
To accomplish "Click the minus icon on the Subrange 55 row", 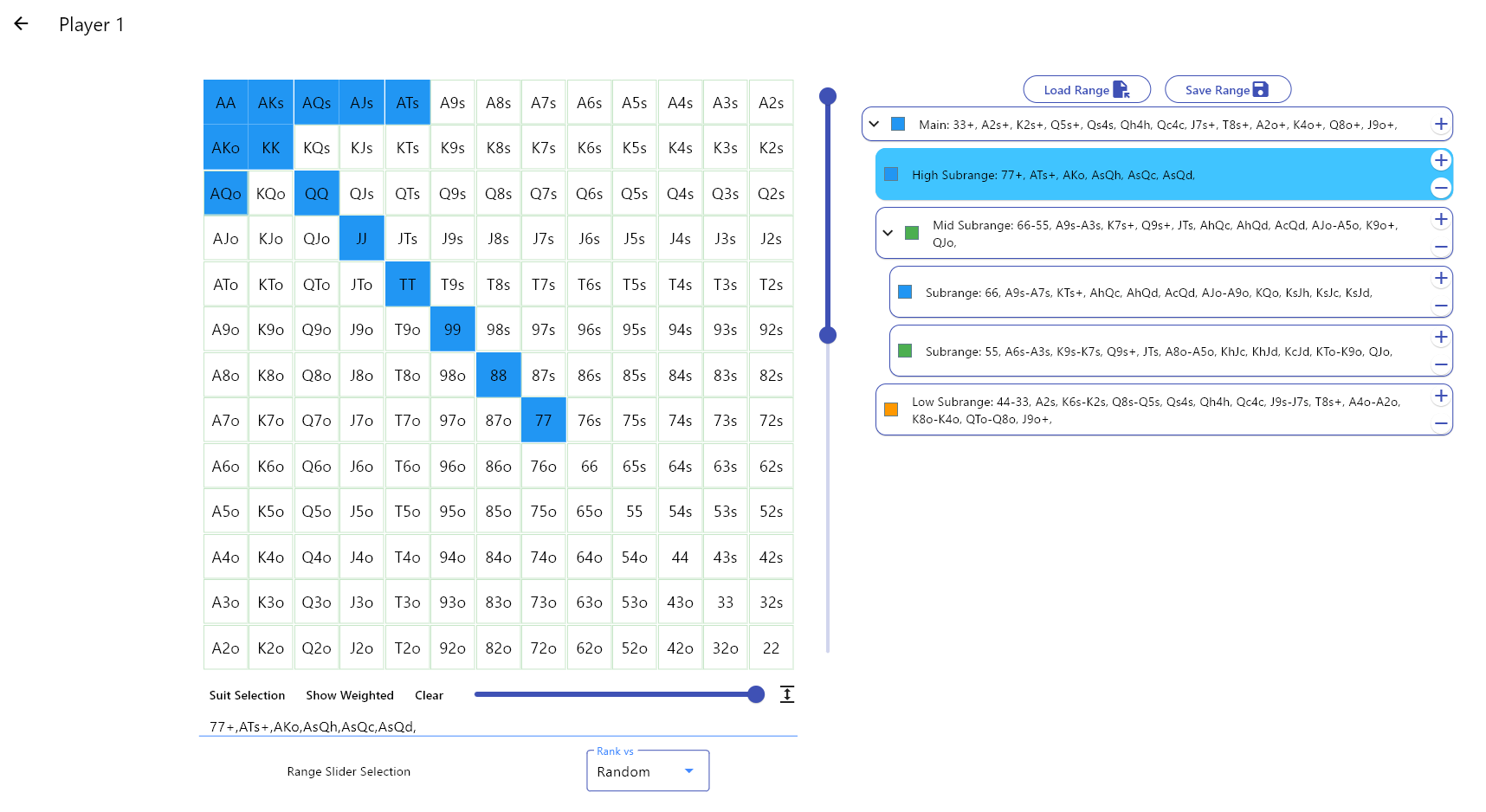I will pos(1443,364).
